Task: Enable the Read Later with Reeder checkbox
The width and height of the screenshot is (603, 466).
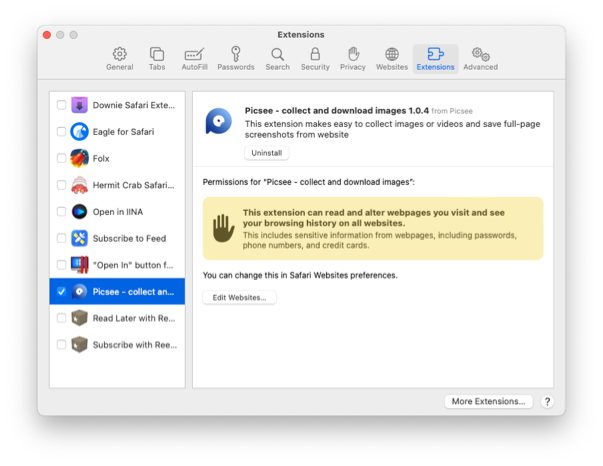Action: click(x=61, y=318)
